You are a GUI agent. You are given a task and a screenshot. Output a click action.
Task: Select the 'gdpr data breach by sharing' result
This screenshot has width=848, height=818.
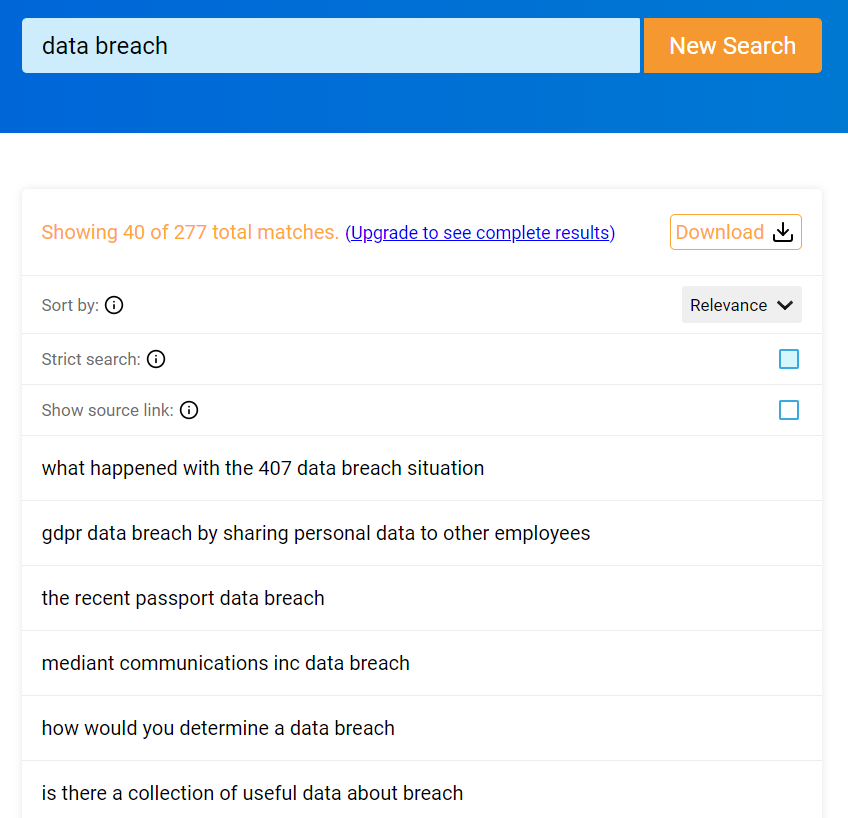(316, 533)
